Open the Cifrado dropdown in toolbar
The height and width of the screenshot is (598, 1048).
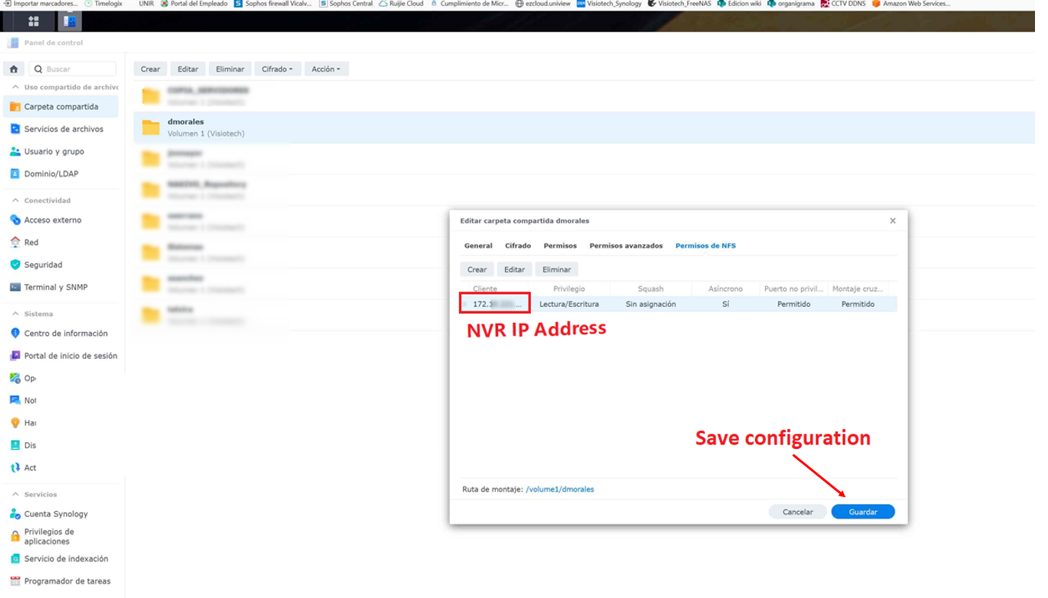[277, 69]
